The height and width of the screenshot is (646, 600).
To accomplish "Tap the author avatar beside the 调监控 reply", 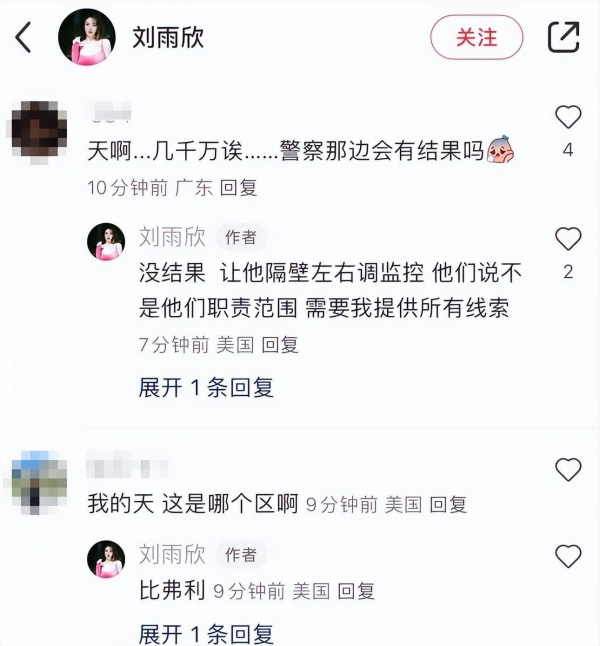I will (106, 242).
